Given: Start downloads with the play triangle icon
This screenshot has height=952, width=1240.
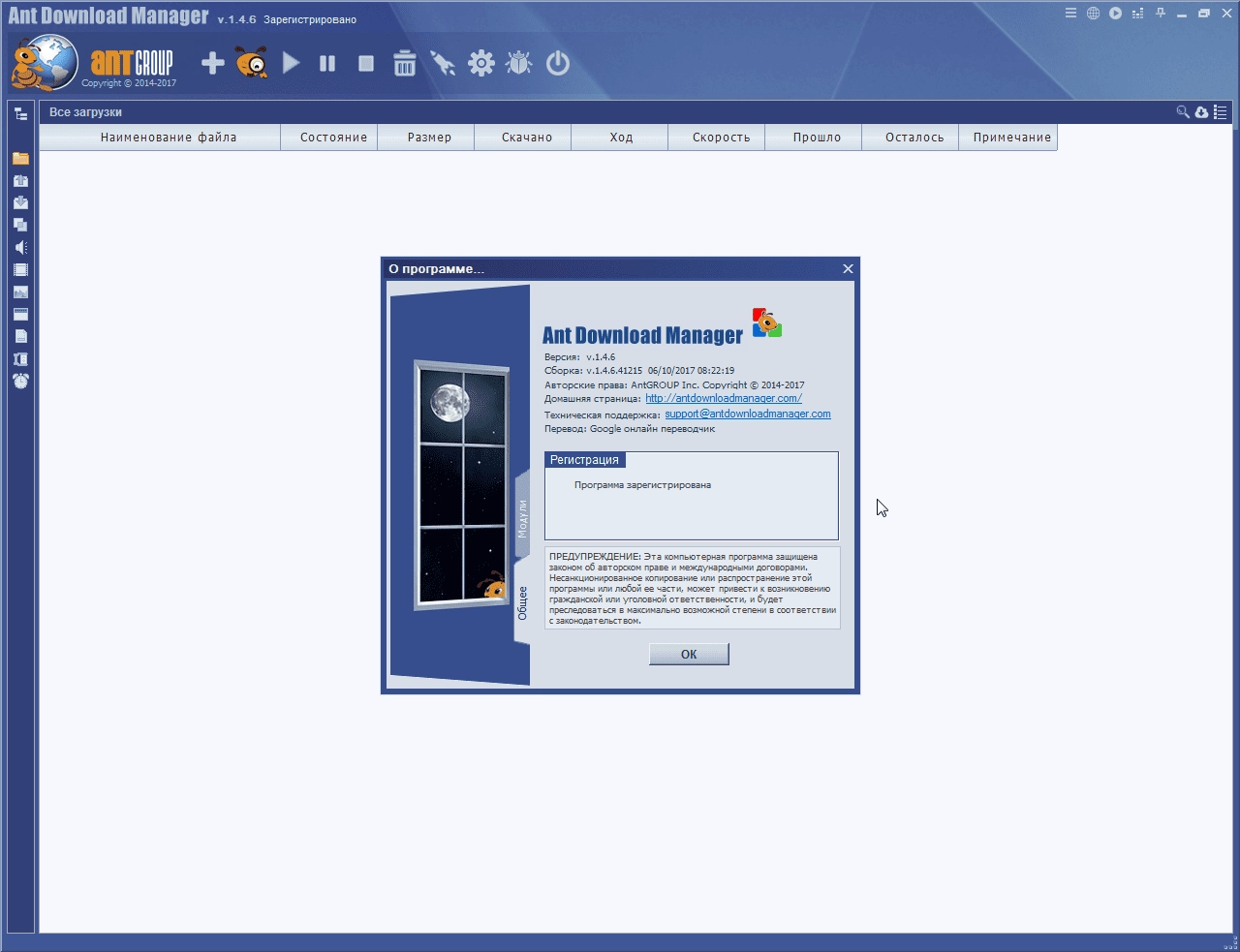Looking at the screenshot, I should (291, 64).
